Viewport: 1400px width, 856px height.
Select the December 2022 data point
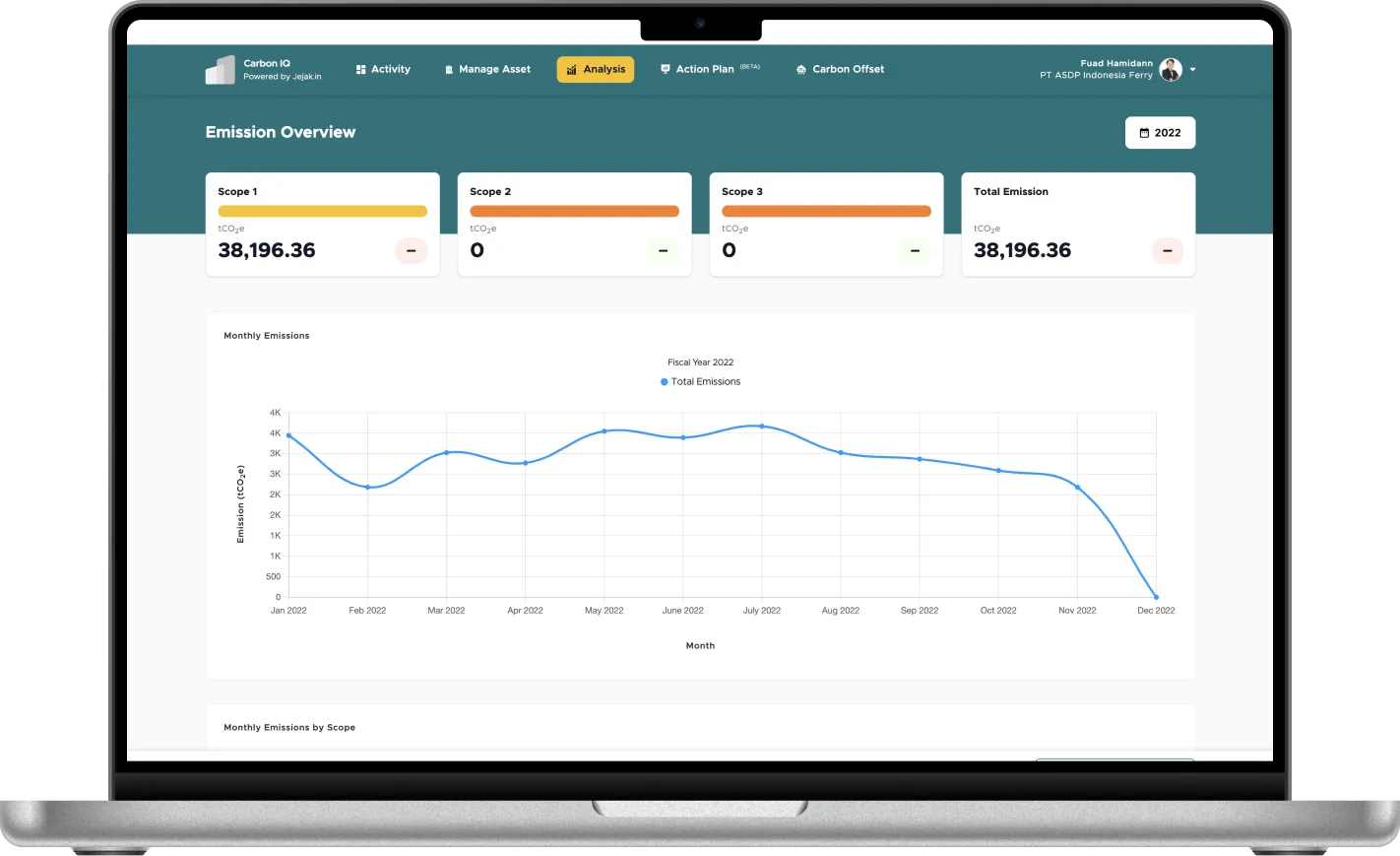pos(1155,596)
